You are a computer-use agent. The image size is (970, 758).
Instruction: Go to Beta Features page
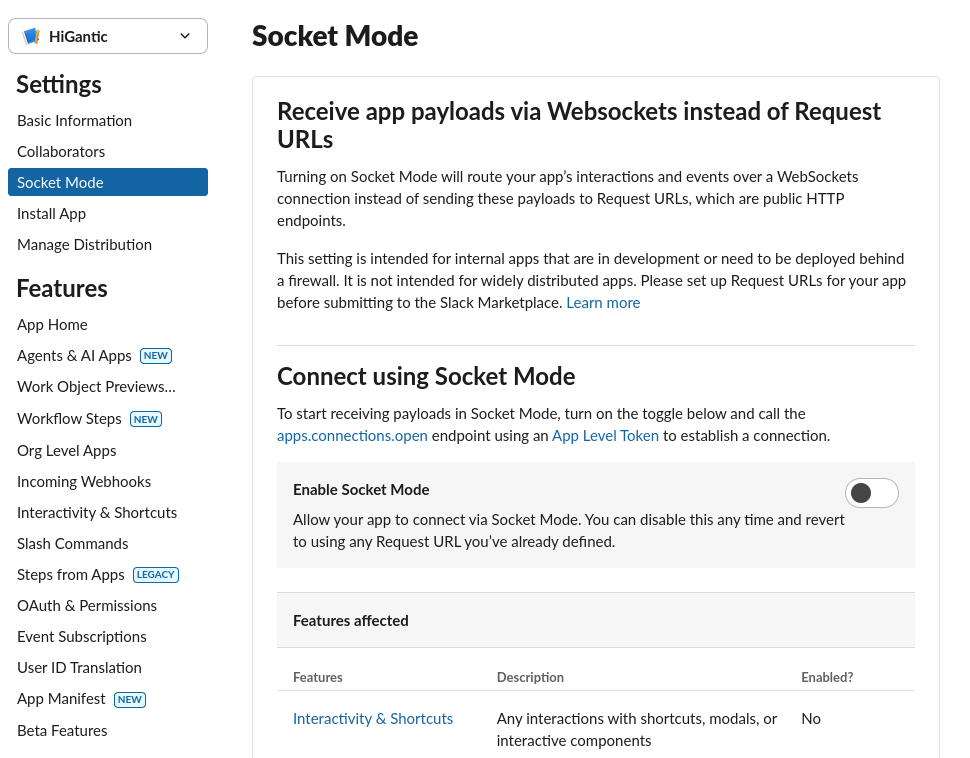point(62,731)
